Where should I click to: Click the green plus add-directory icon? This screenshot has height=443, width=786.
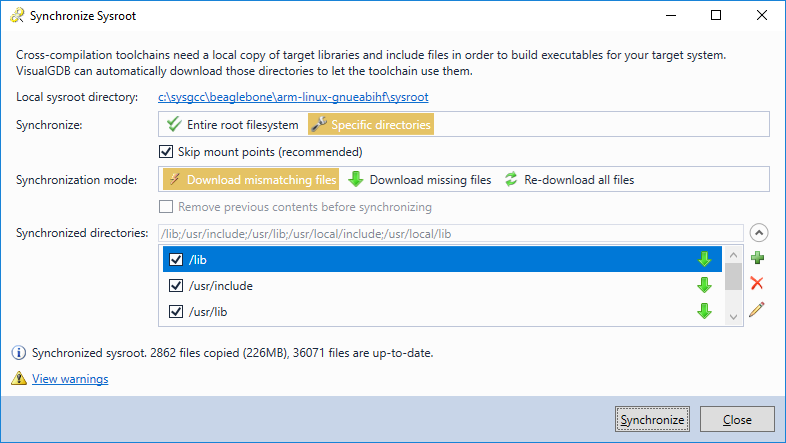click(757, 258)
